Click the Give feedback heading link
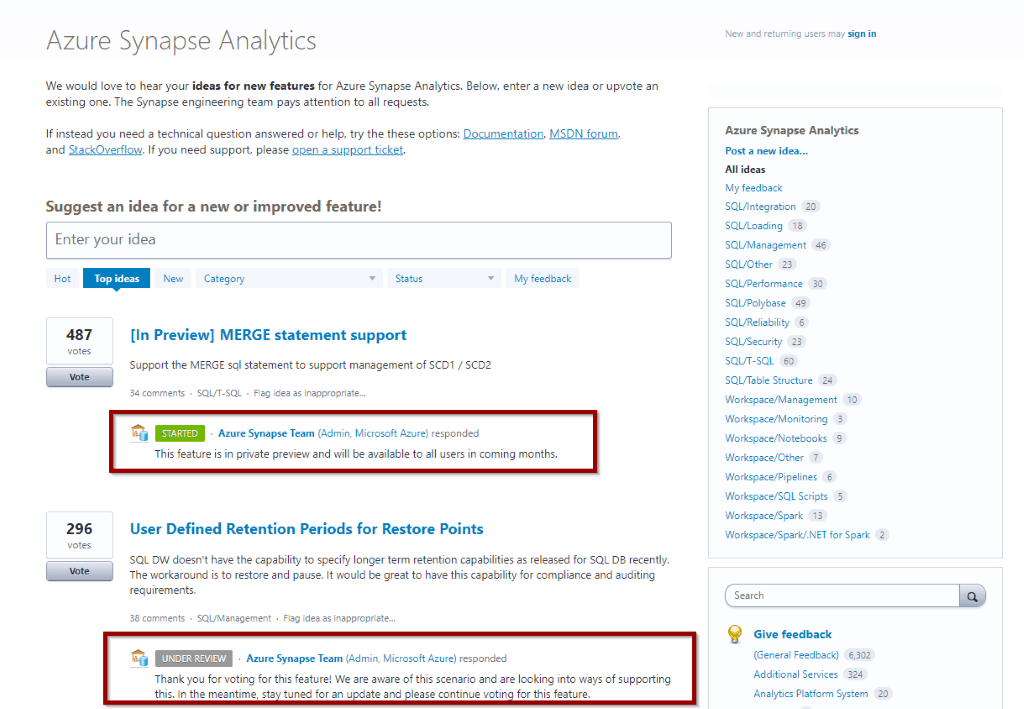The image size is (1024, 709). 792,635
